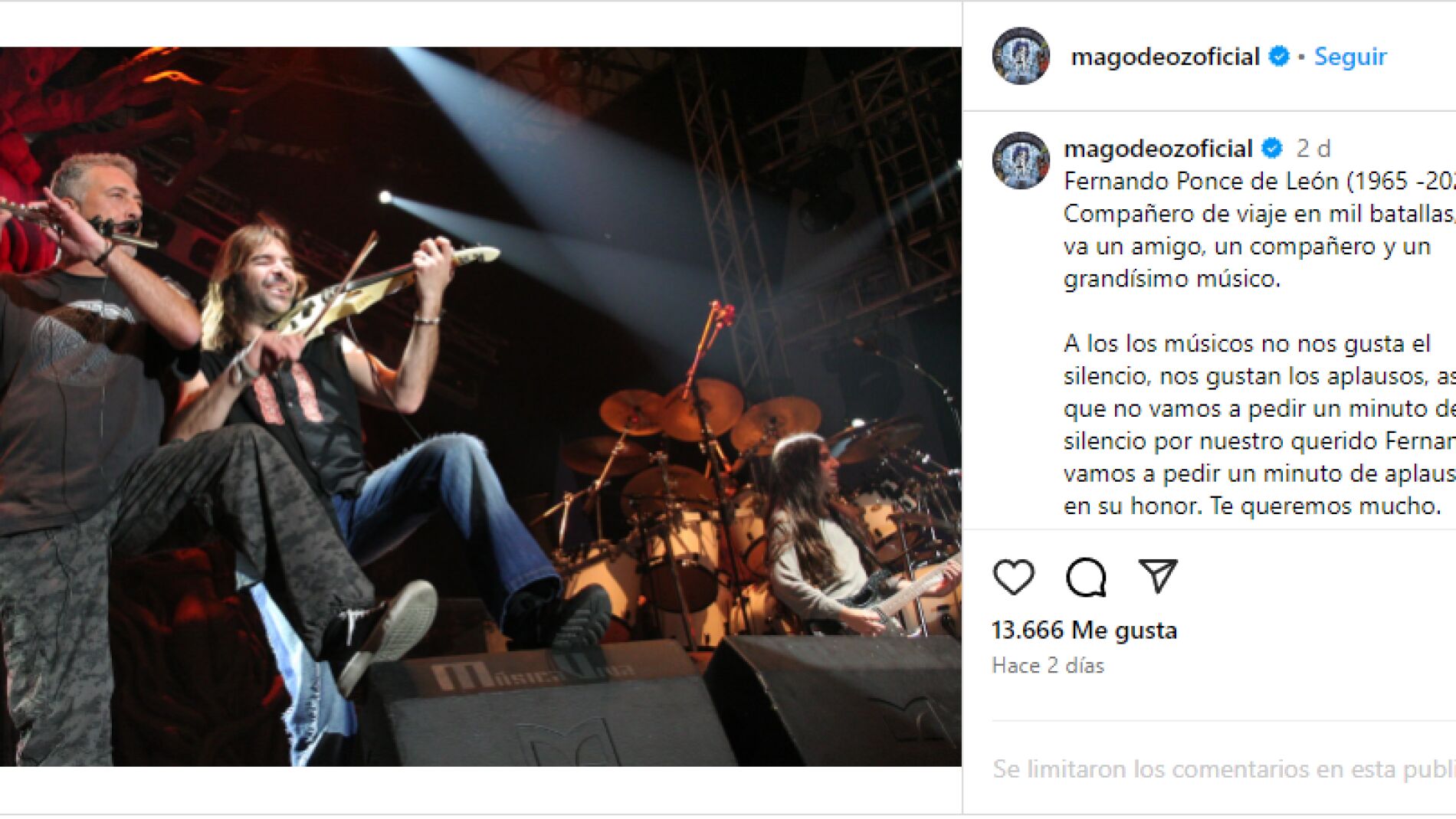This screenshot has width=1456, height=819.
Task: Follow the account with Seguir
Action: click(x=1350, y=57)
